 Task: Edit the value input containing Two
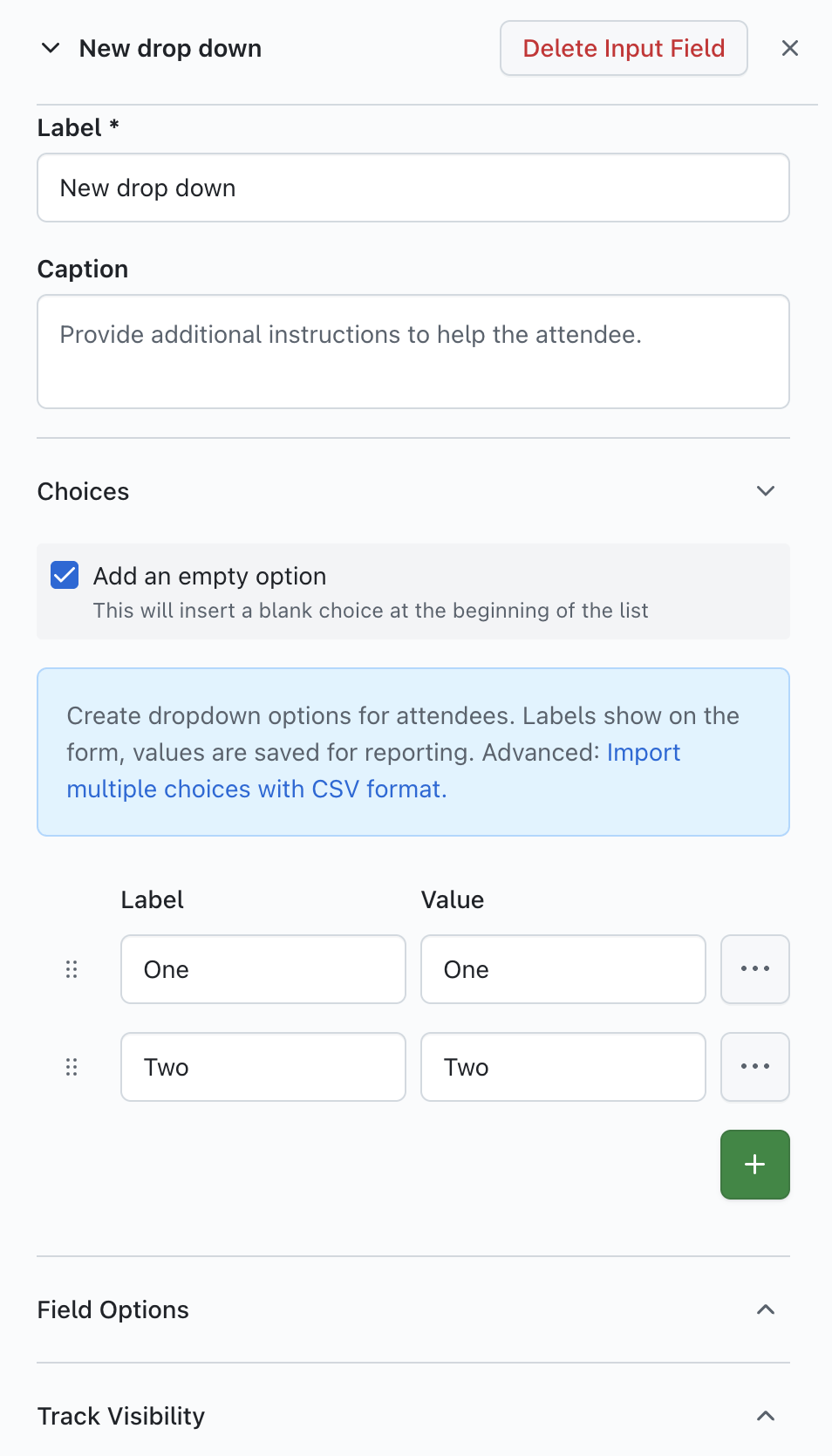tap(563, 1067)
